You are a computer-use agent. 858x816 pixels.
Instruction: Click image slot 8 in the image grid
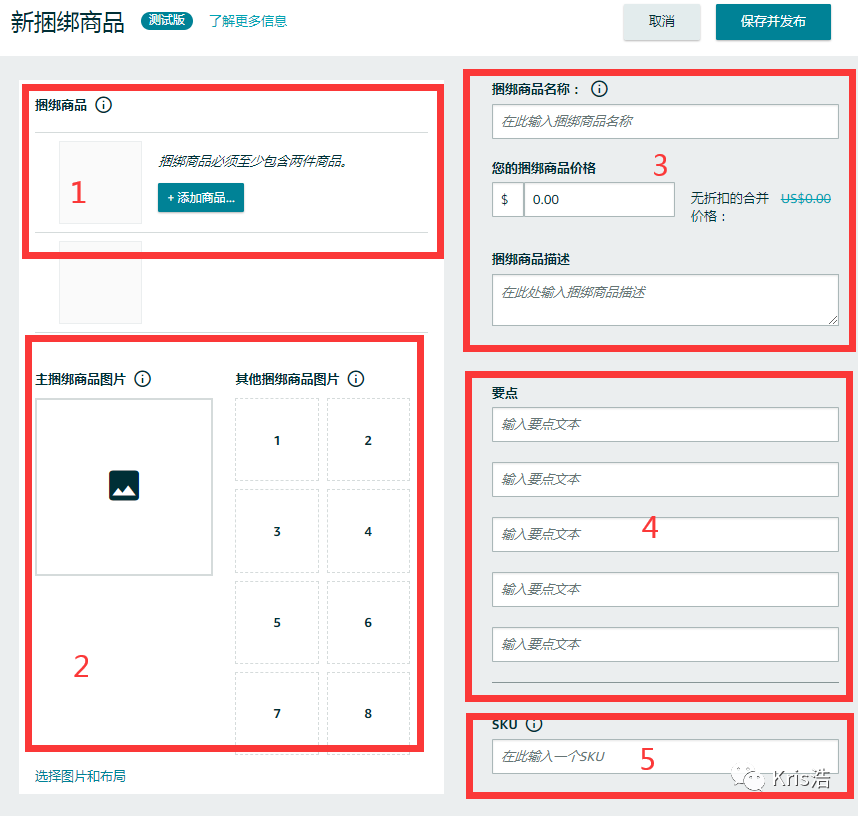coord(368,713)
